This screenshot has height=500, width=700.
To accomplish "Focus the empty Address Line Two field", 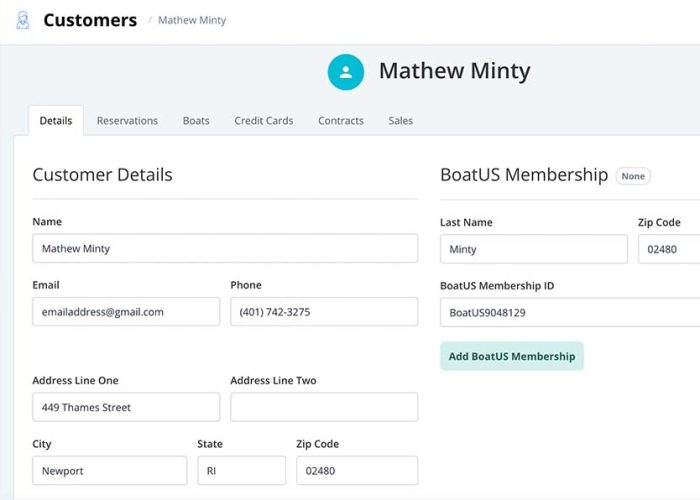I will [324, 407].
